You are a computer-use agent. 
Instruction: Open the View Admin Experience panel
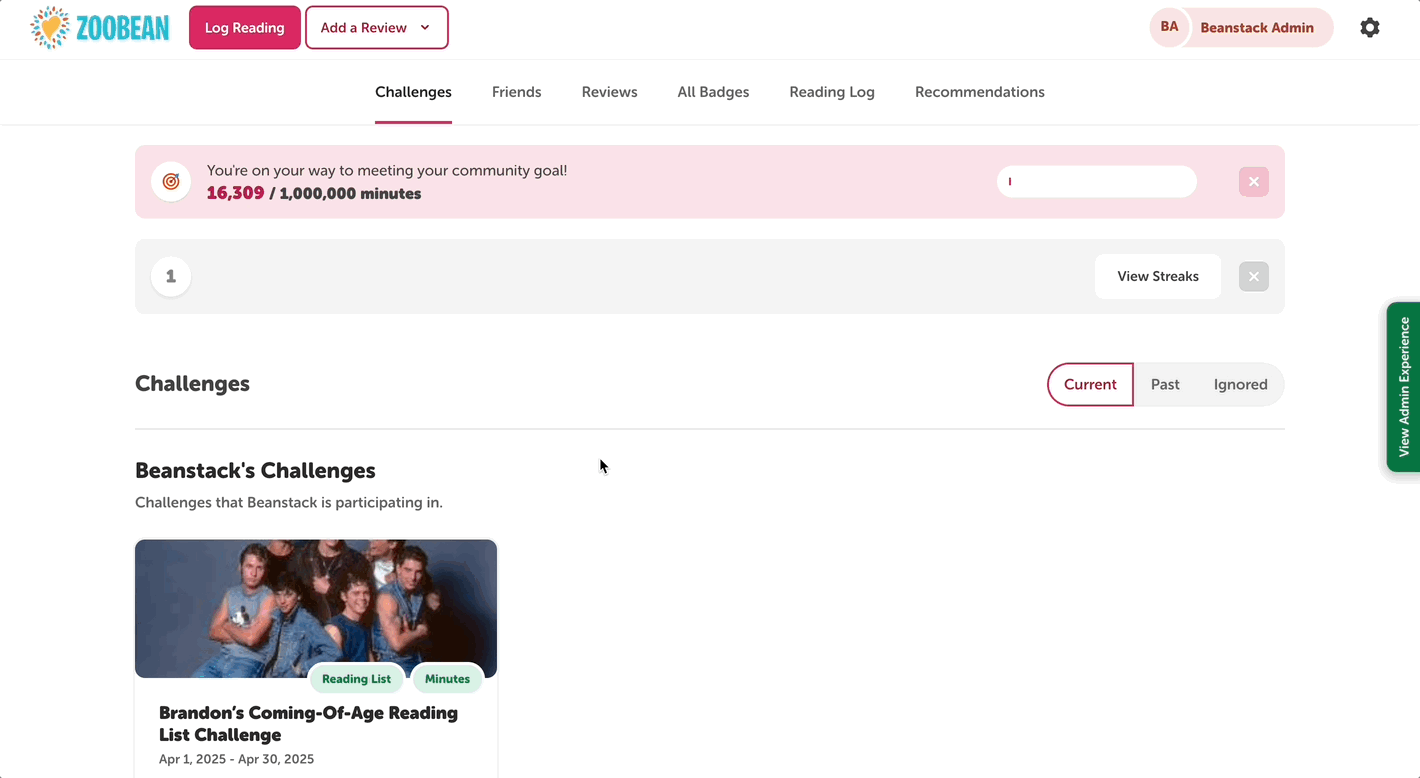tap(1404, 388)
